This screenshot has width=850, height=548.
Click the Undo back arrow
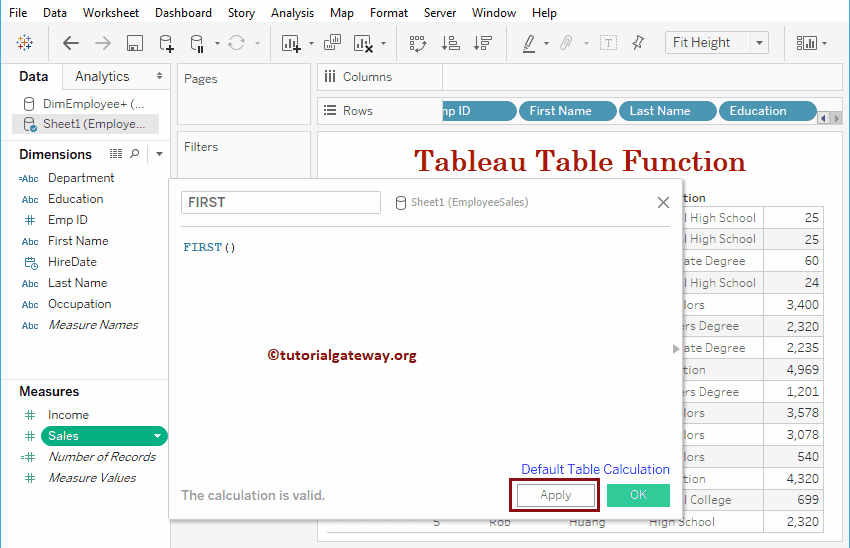tap(71, 43)
